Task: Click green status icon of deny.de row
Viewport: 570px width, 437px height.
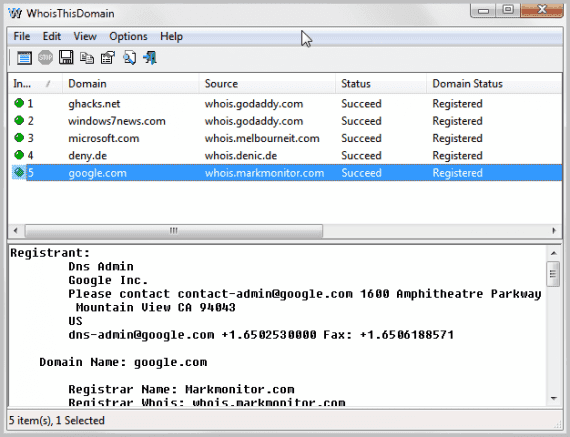Action: click(x=19, y=155)
